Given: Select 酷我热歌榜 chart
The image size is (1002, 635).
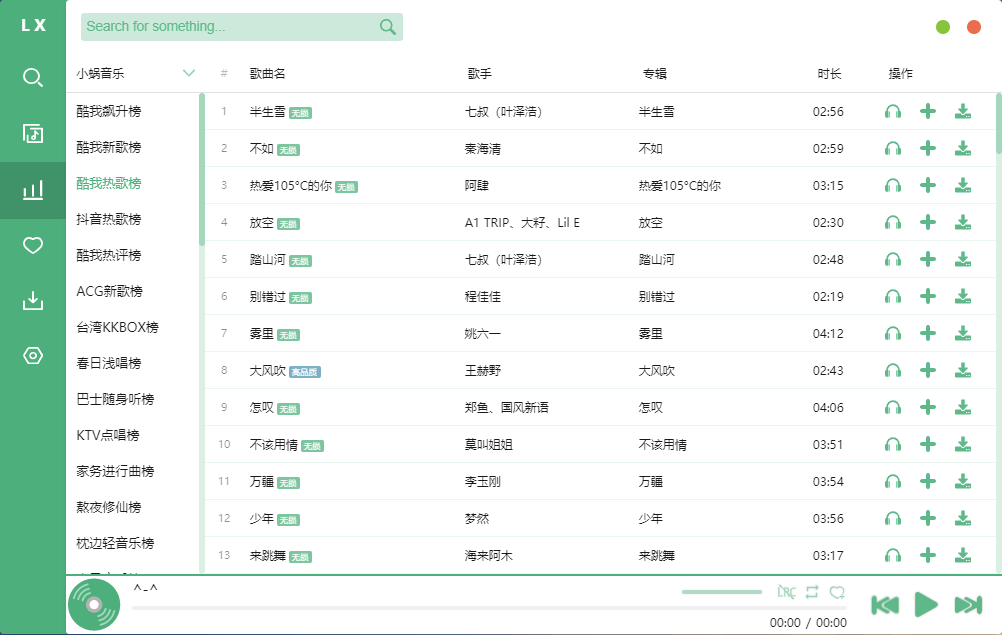Looking at the screenshot, I should (x=109, y=183).
